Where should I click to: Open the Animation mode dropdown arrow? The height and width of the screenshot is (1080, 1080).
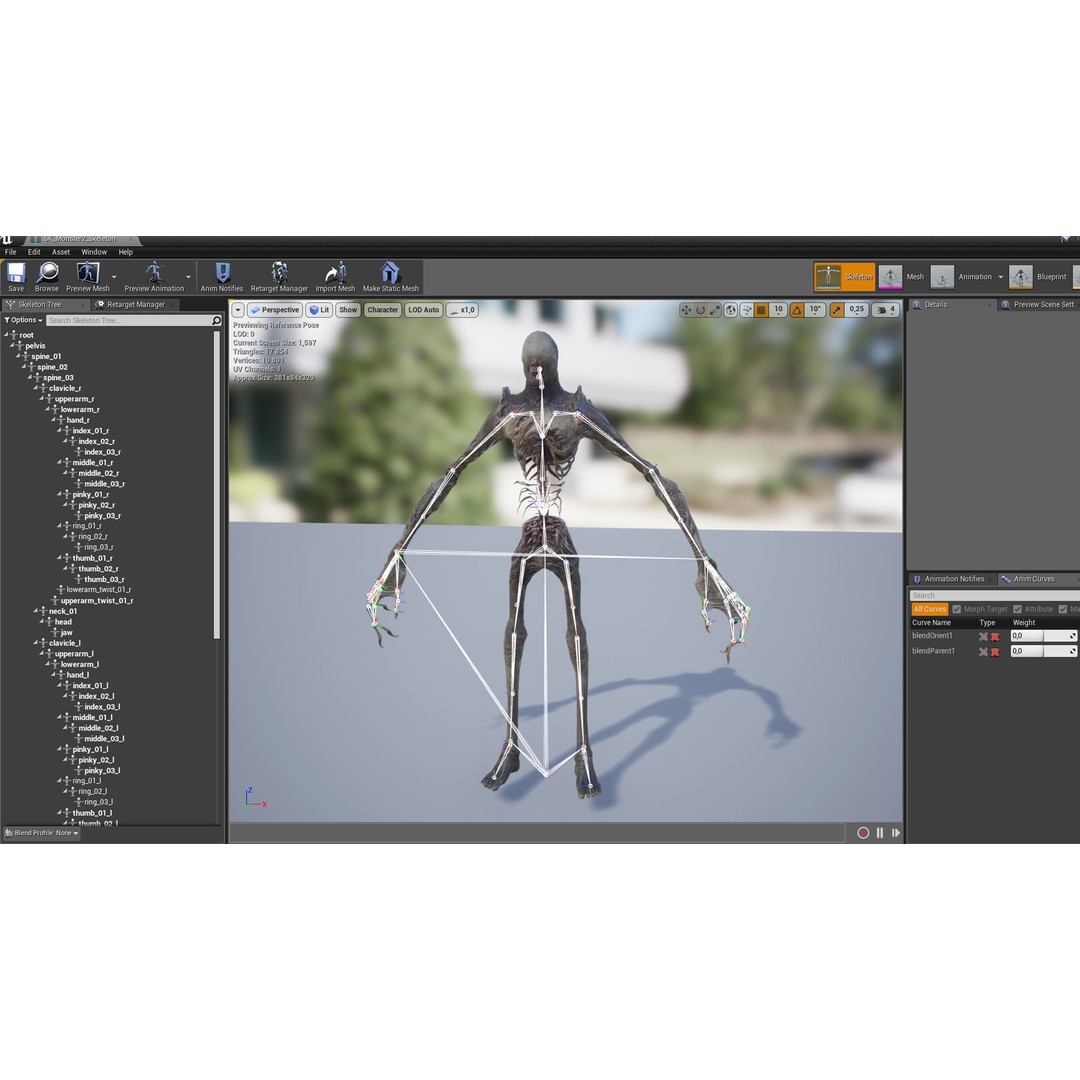click(x=1001, y=277)
